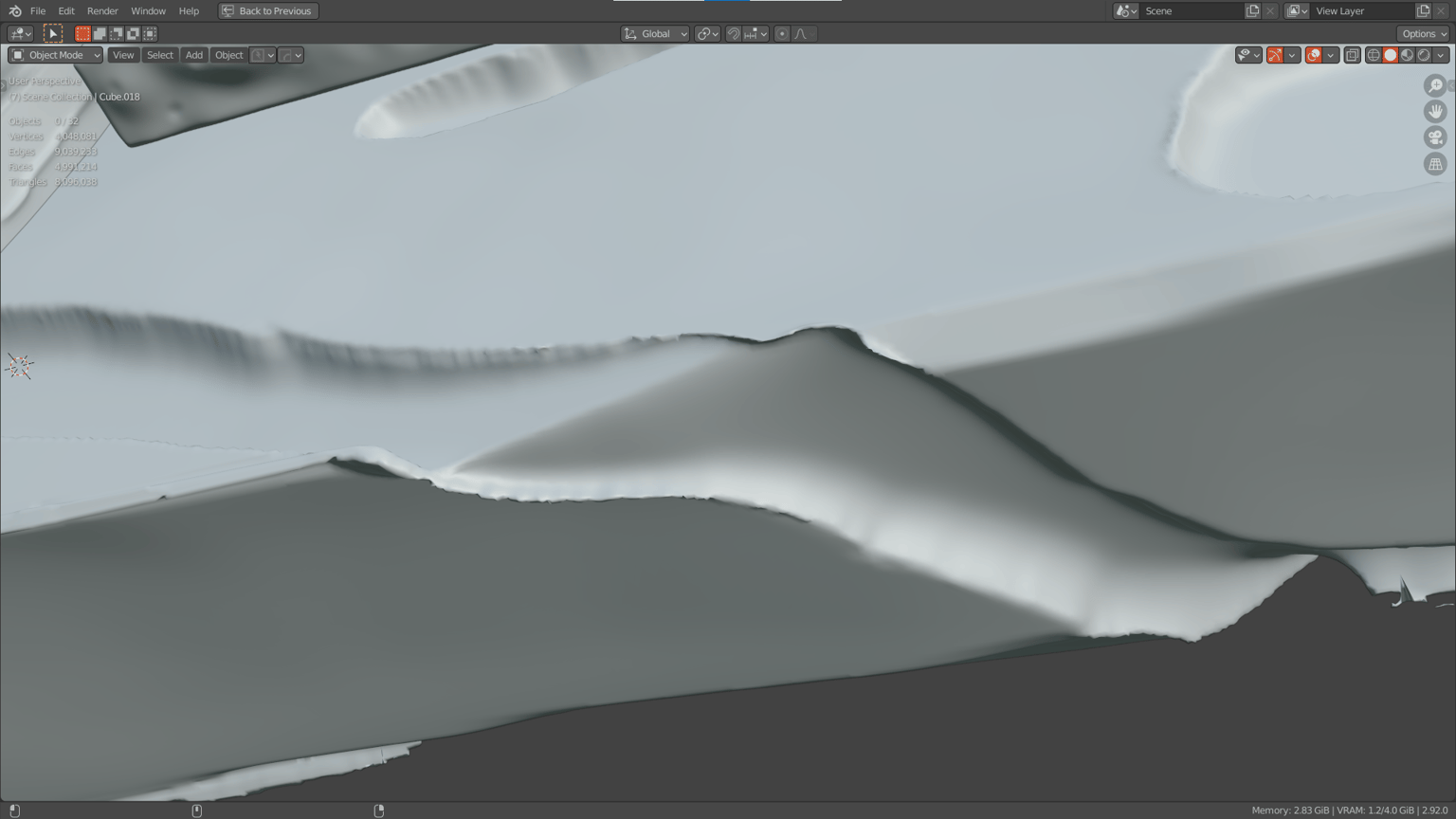Viewport: 1456px width, 819px height.
Task: Toggle Show Gizmo button
Action: click(x=1275, y=55)
